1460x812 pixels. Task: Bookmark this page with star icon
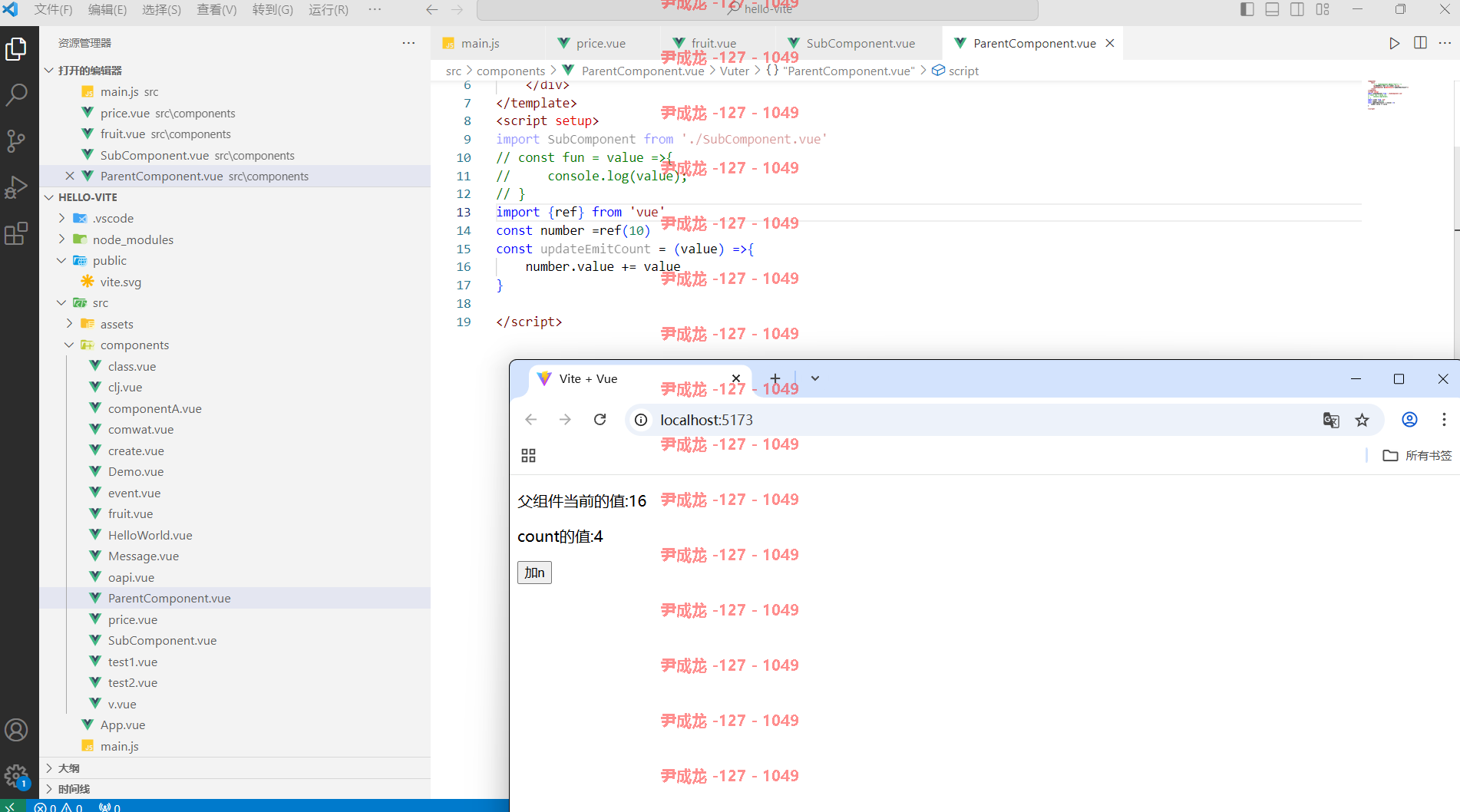pyautogui.click(x=1362, y=420)
